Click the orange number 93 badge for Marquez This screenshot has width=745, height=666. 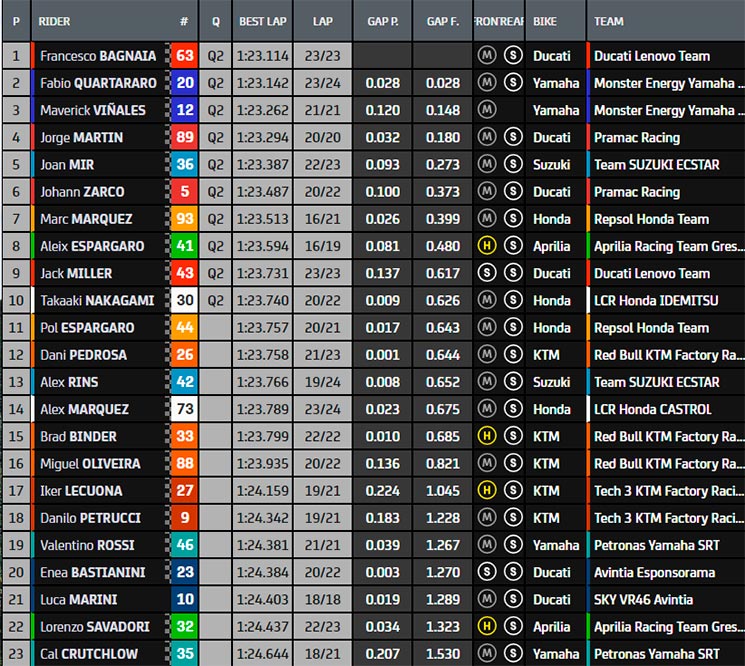(184, 219)
